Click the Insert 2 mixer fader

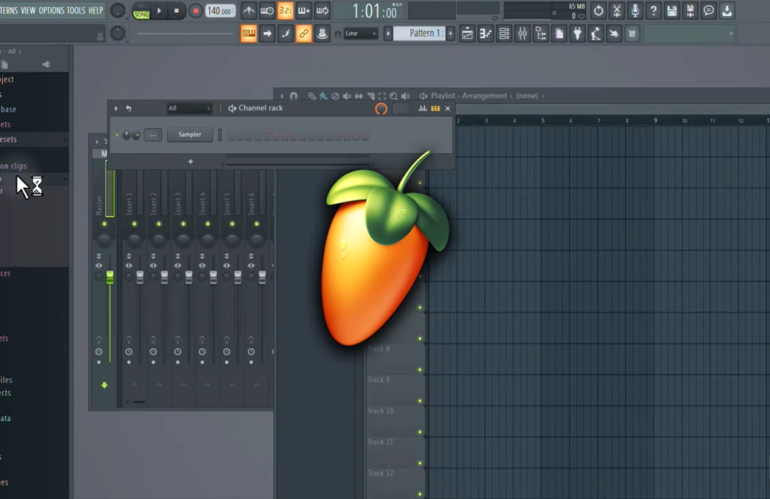click(164, 277)
